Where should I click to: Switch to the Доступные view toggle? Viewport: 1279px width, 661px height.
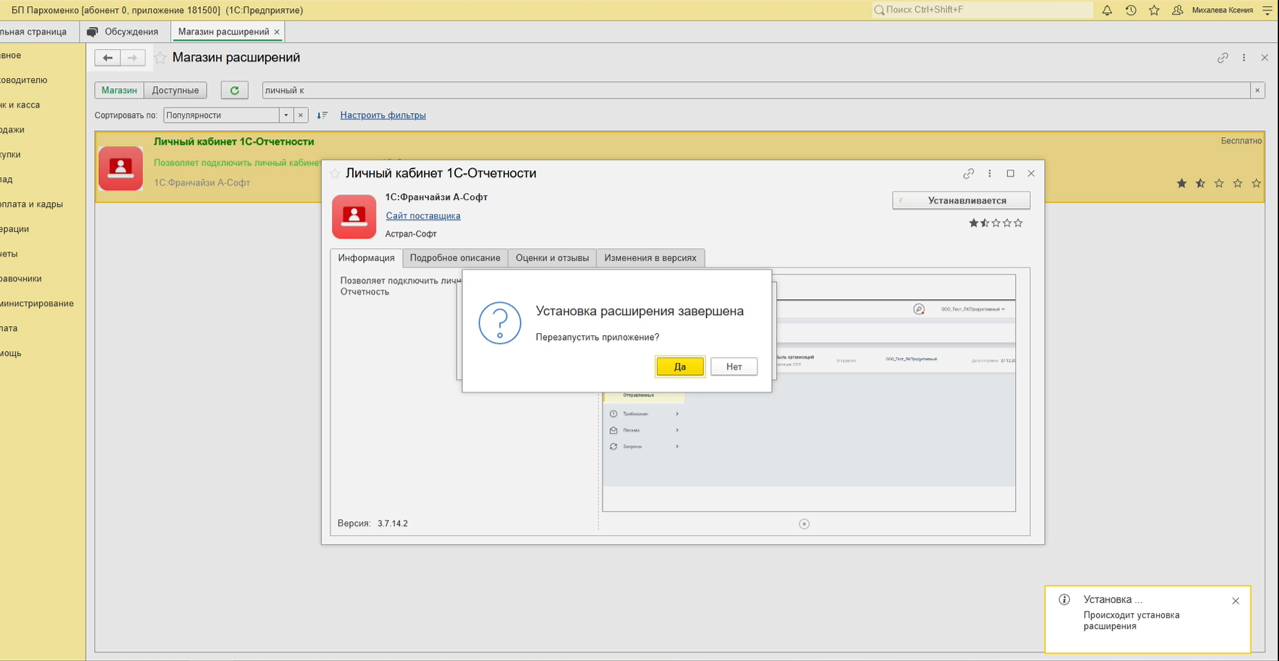point(175,90)
